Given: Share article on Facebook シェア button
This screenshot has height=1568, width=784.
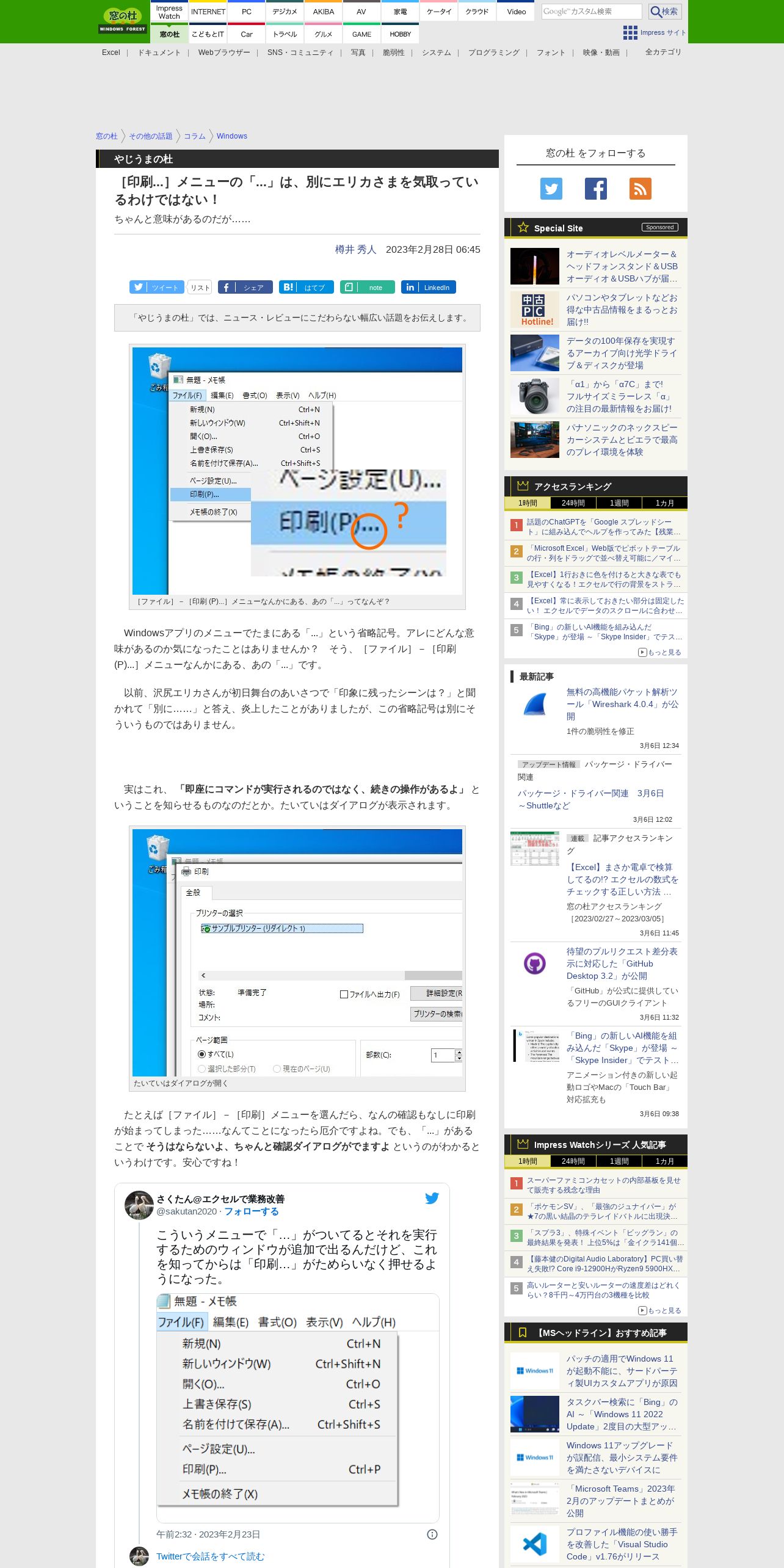Looking at the screenshot, I should coord(245,287).
